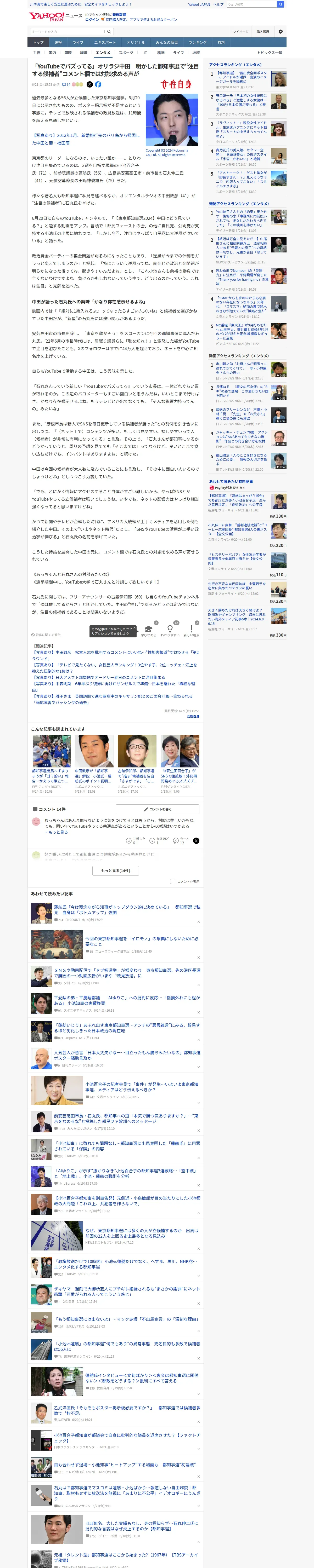This screenshot has height=1568, width=314.
Task: Select エキスパート tab
Action: 105,43
